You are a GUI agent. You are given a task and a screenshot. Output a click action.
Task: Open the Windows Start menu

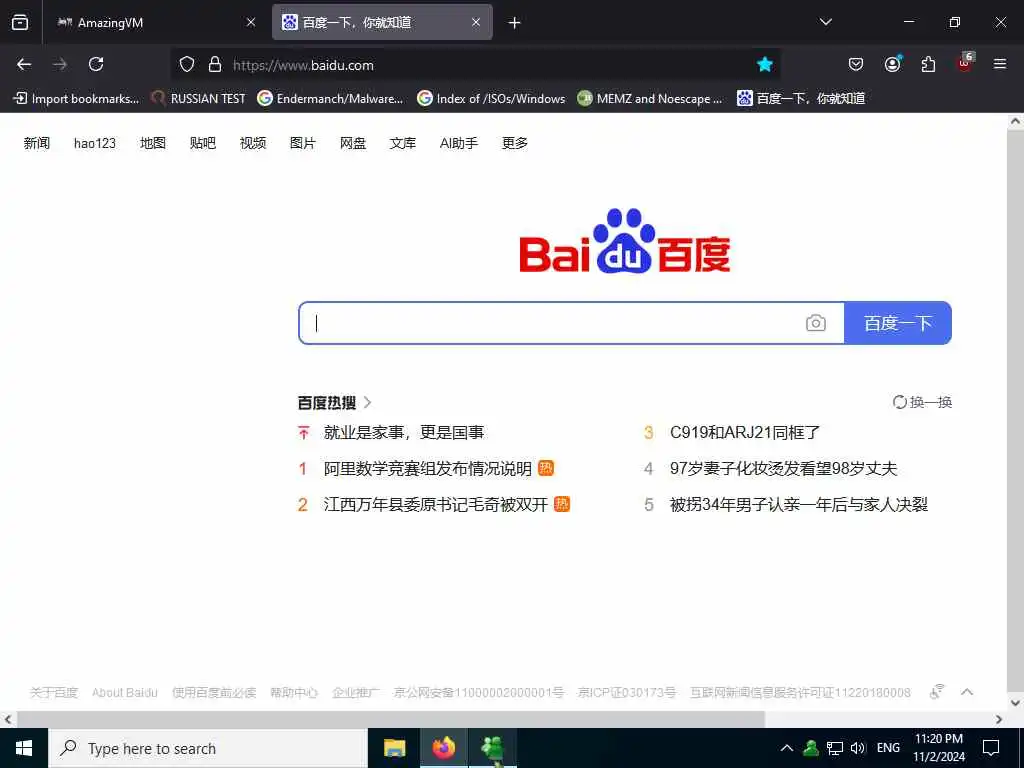pos(24,748)
